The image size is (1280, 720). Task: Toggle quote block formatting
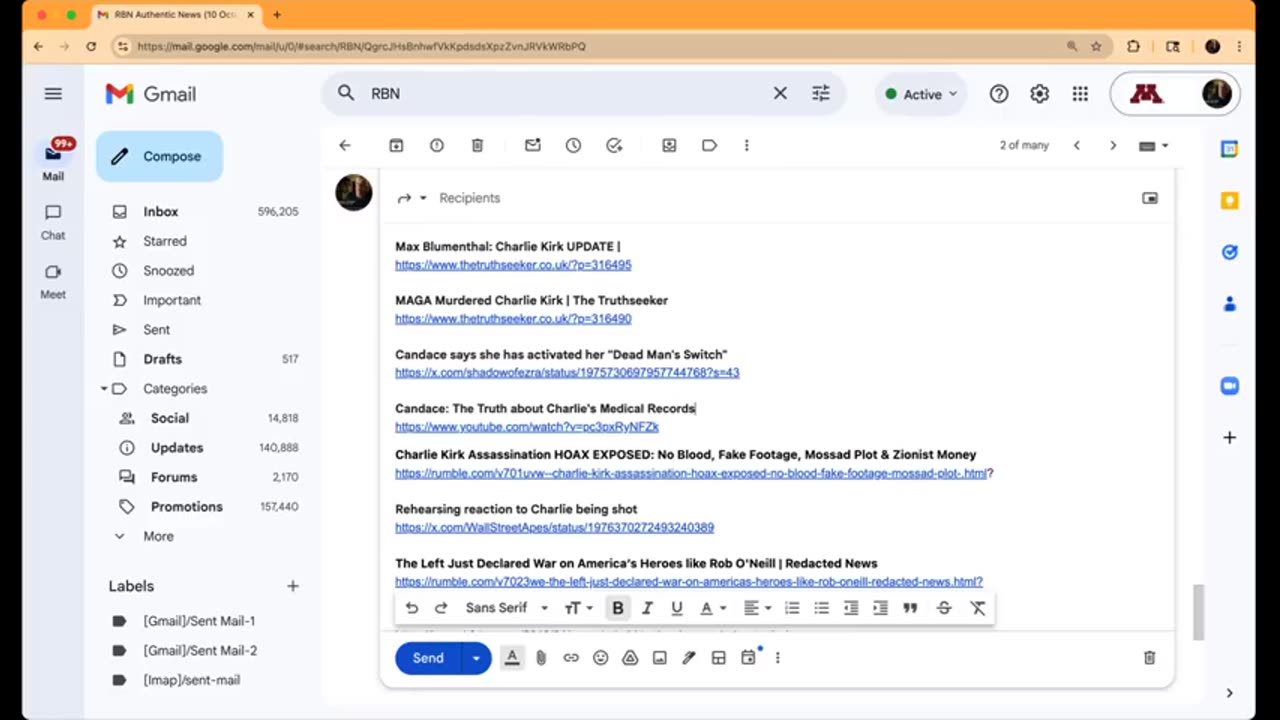[910, 608]
